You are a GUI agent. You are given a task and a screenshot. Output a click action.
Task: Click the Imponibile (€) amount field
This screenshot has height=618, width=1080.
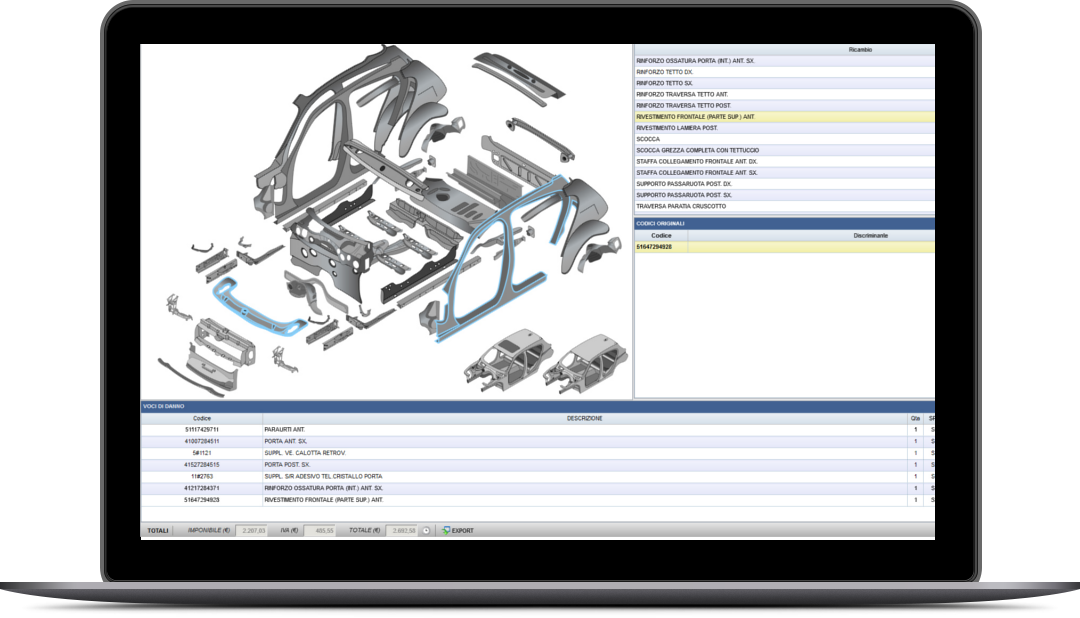(x=252, y=530)
